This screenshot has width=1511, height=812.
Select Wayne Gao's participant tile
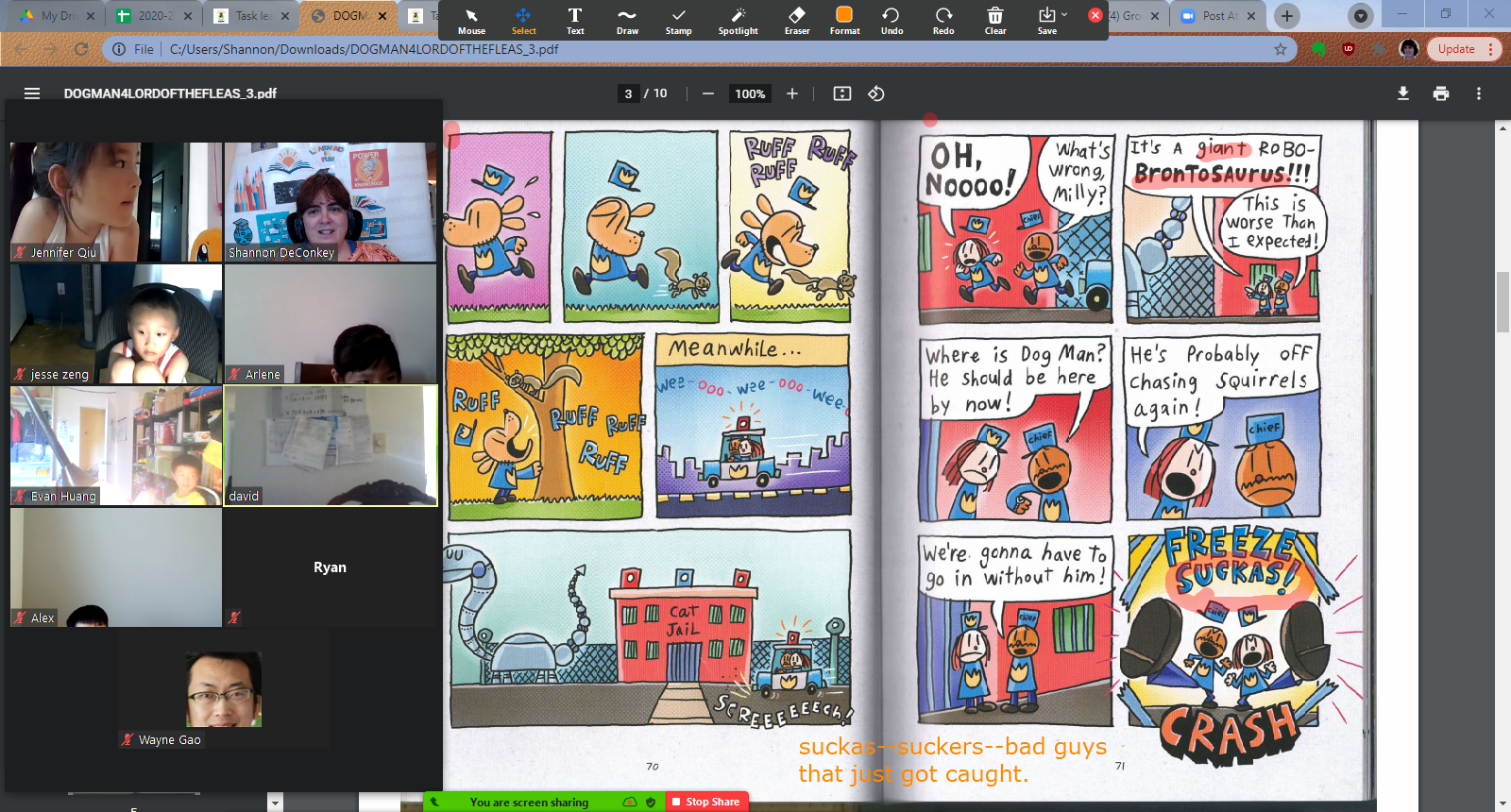pyautogui.click(x=224, y=689)
